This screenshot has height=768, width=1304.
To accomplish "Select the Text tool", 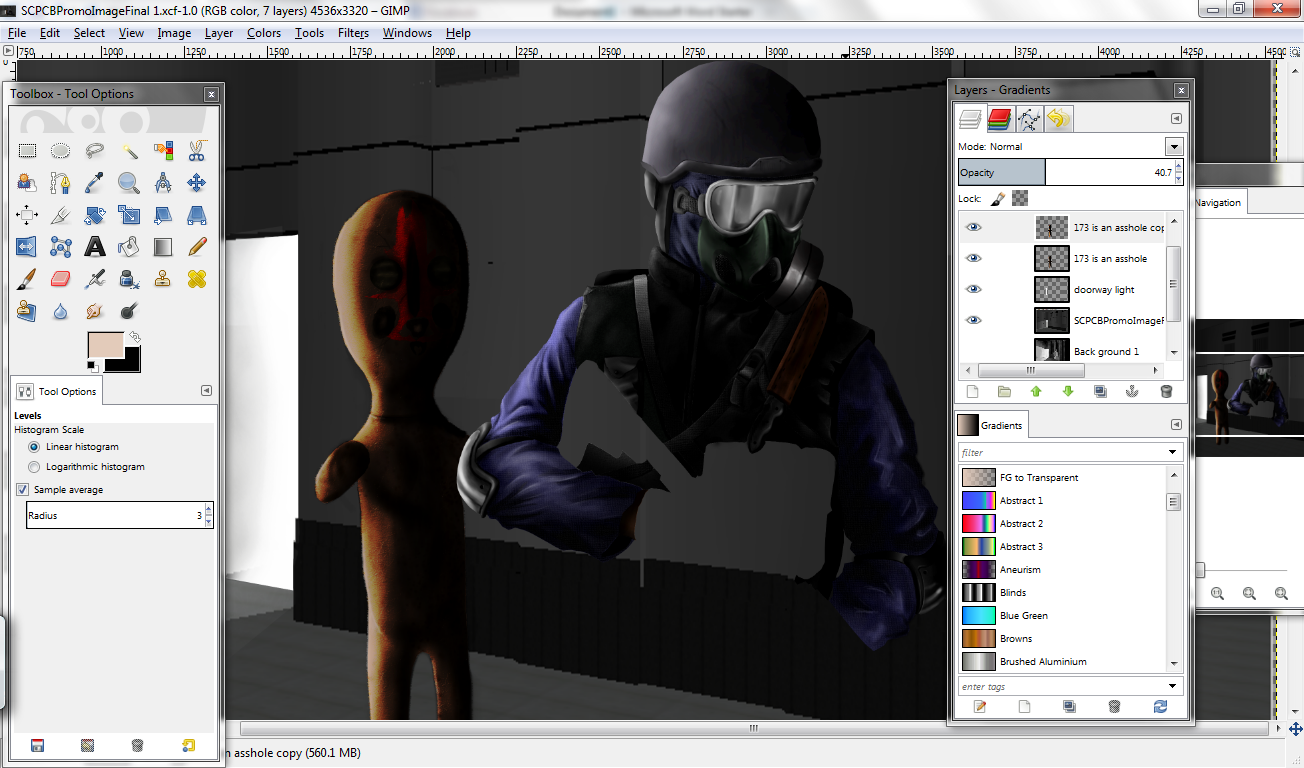I will coord(95,246).
